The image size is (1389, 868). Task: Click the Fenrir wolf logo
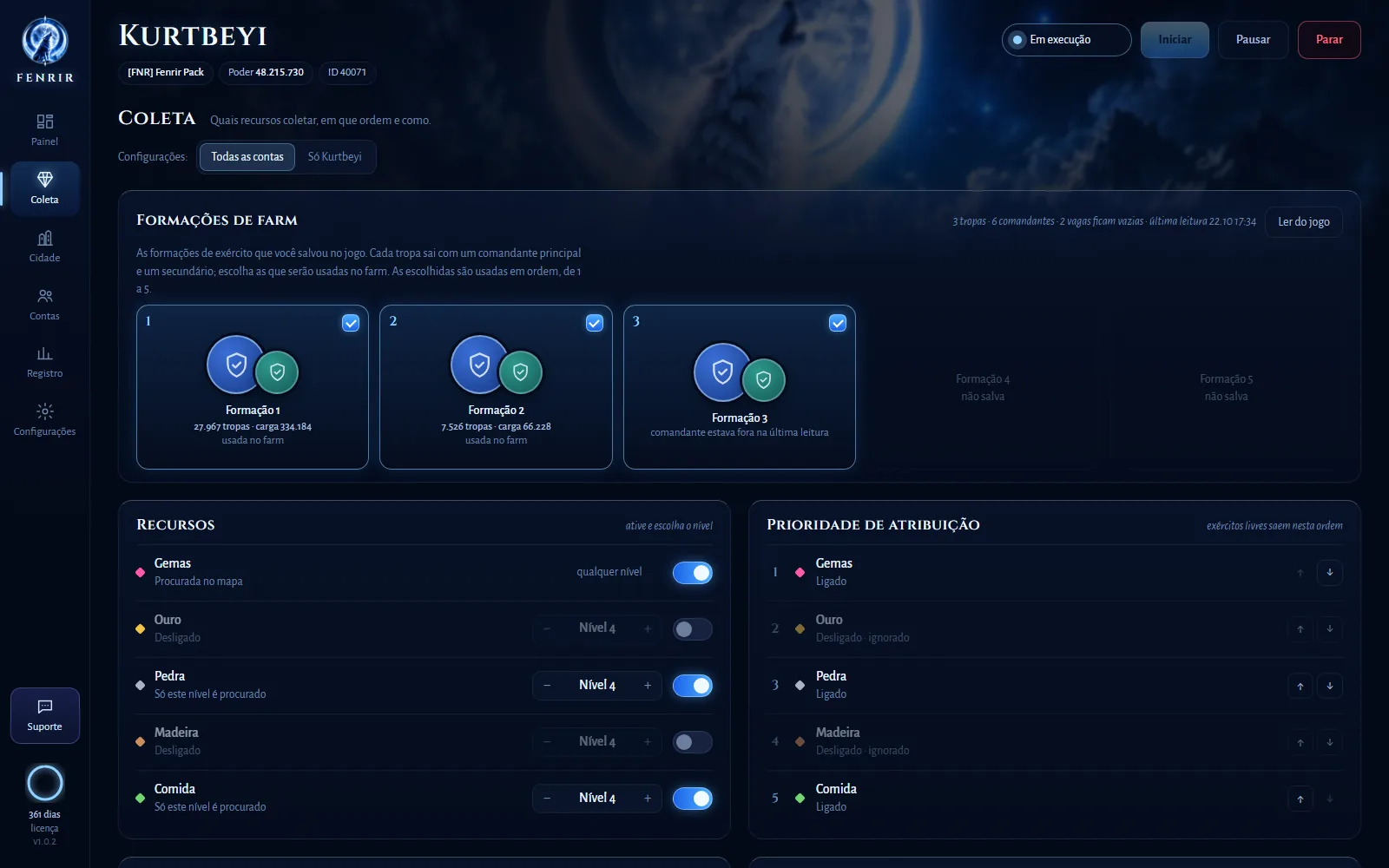(44, 42)
